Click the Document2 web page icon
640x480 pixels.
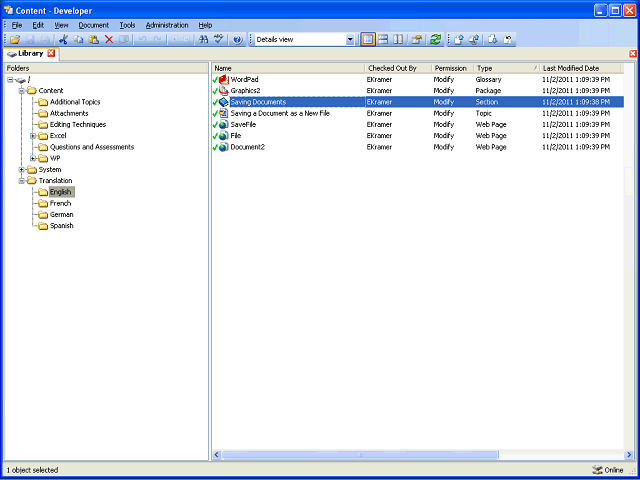click(x=223, y=147)
